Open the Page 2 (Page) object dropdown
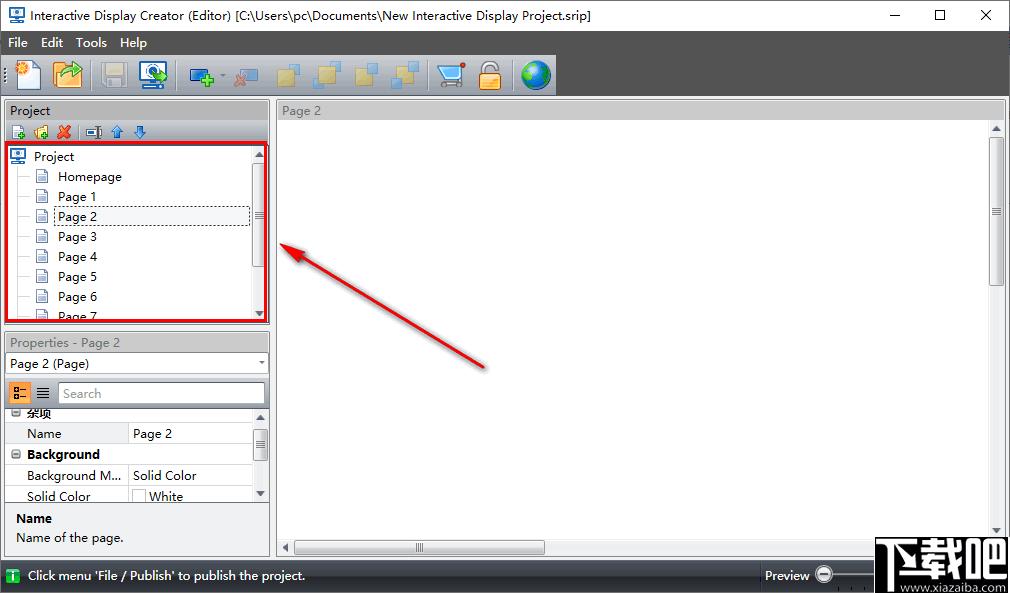 [137, 364]
